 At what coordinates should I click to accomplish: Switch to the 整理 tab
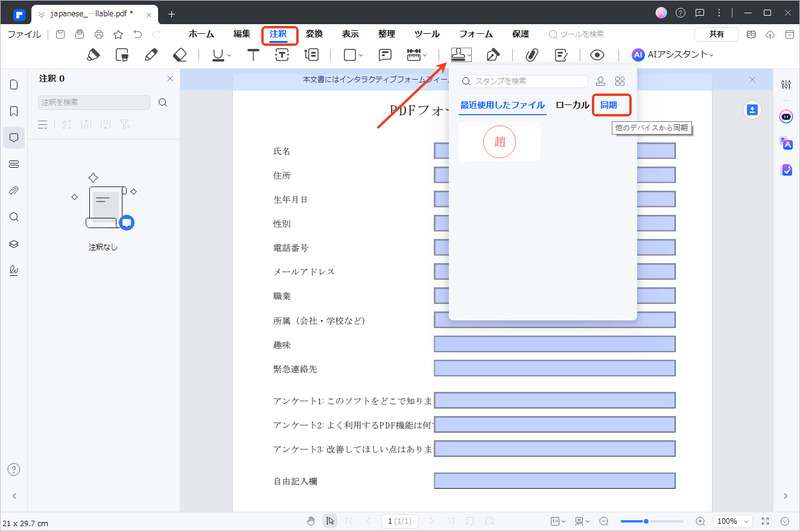387,34
